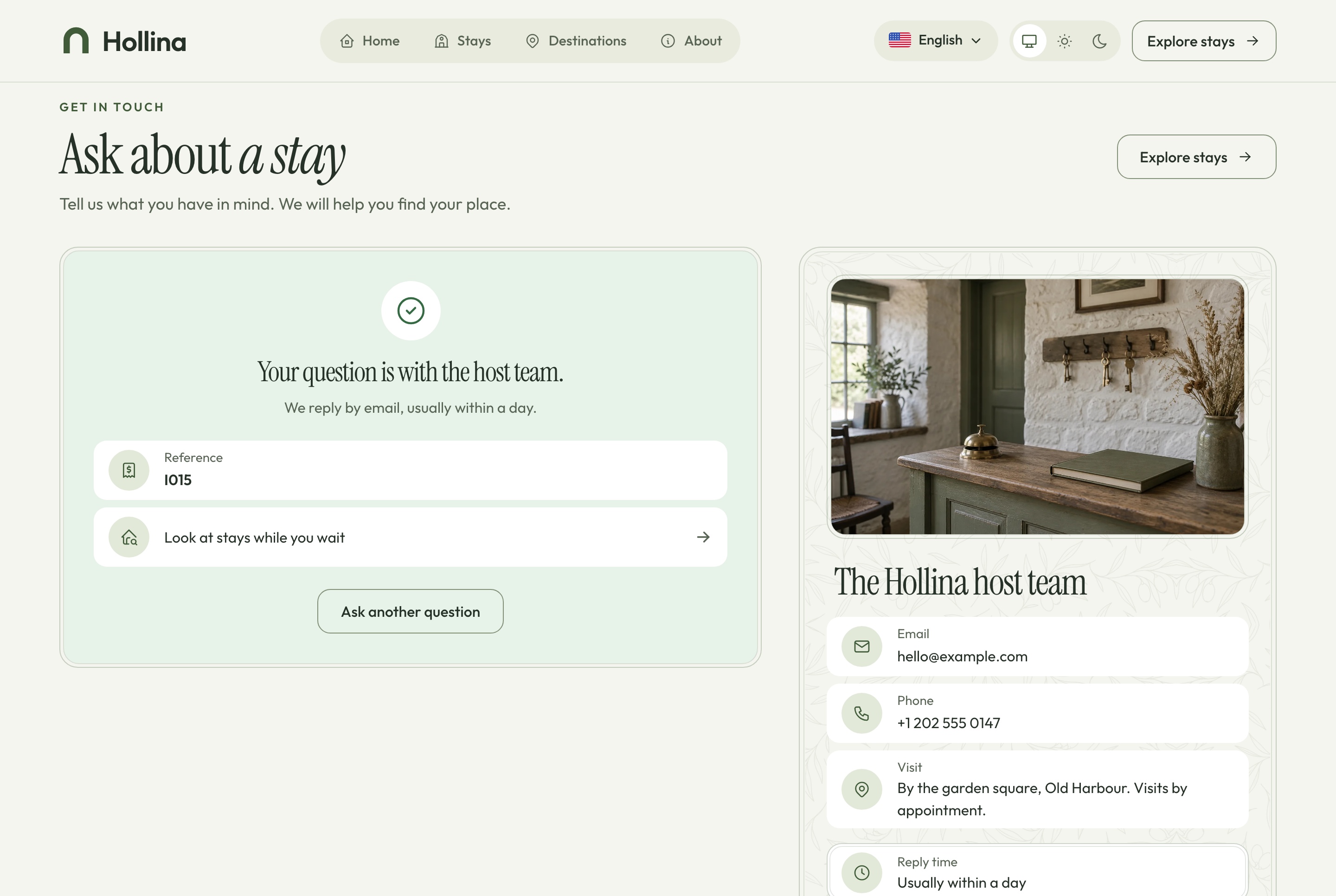Click the map pin icon beside Visit
Viewport: 1336px width, 896px height.
862,789
